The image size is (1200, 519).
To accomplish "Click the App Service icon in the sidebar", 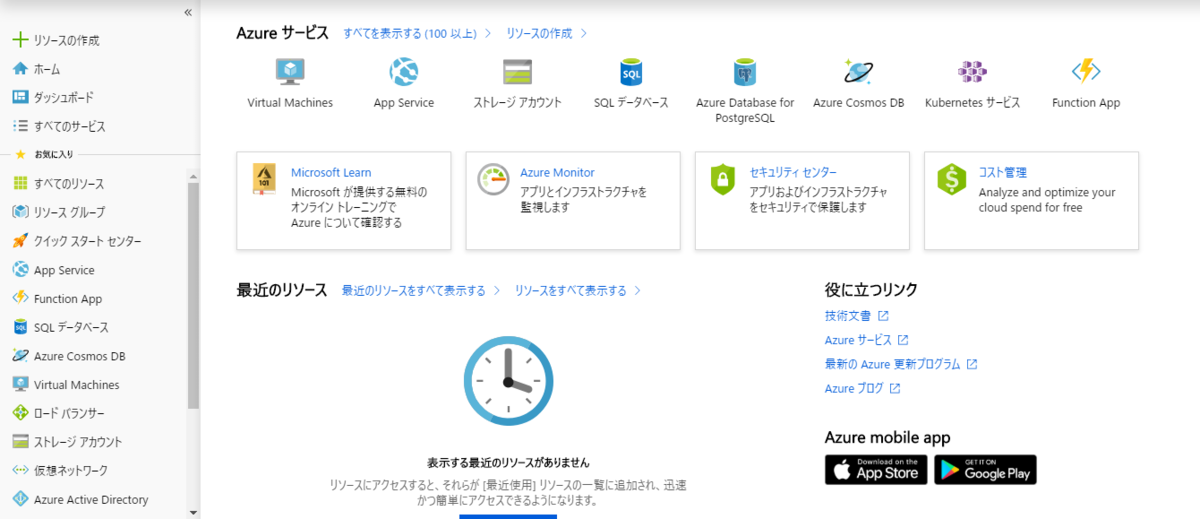I will tap(20, 270).
